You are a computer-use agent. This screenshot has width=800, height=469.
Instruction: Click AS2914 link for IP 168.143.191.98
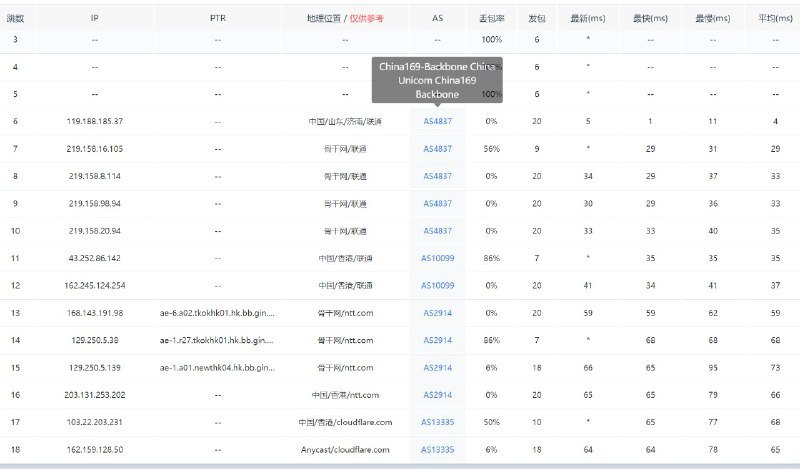437,313
